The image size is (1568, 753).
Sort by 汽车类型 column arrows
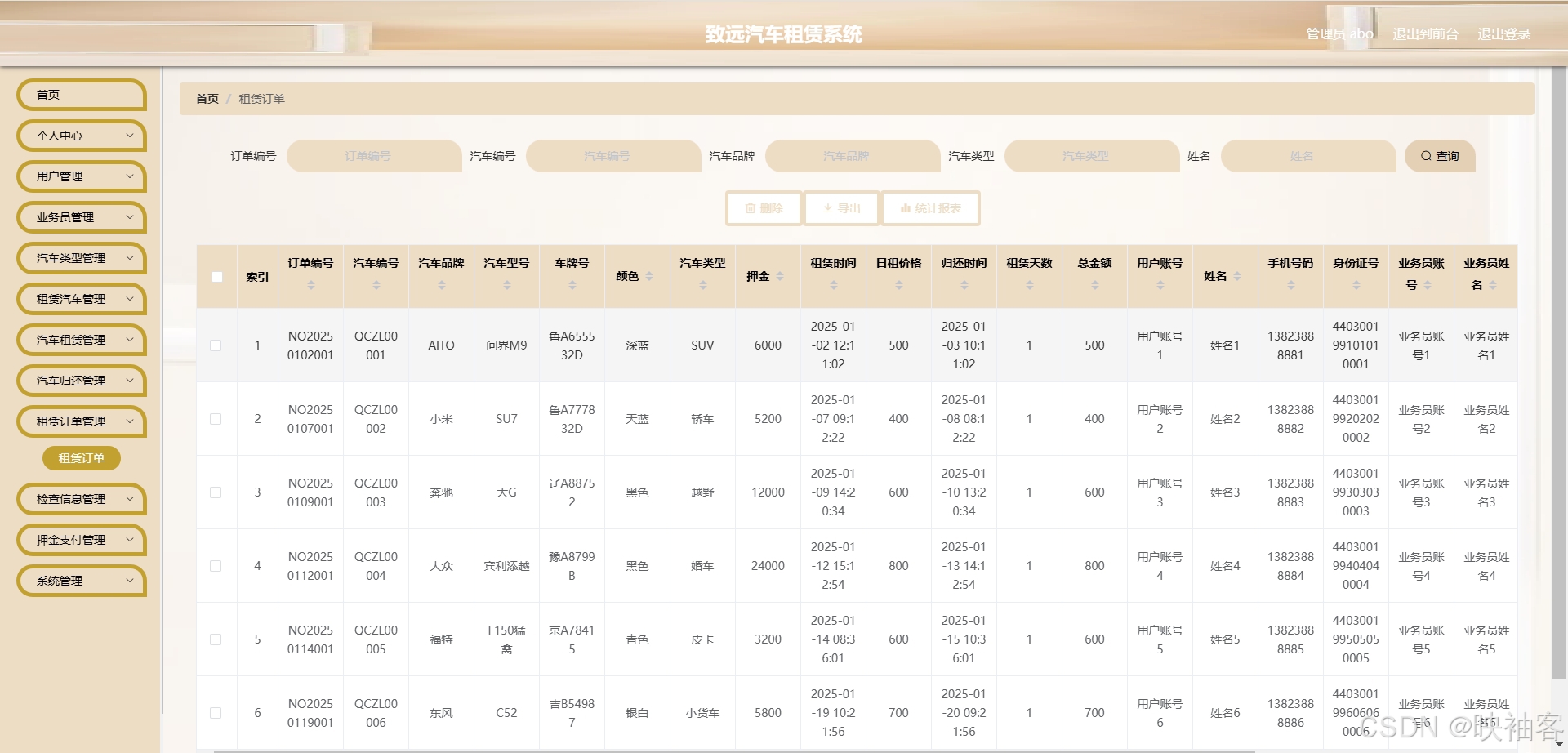coord(702,285)
